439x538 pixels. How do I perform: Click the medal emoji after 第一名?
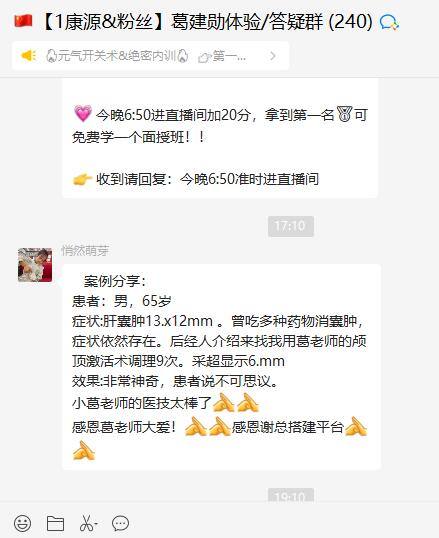(x=344, y=114)
